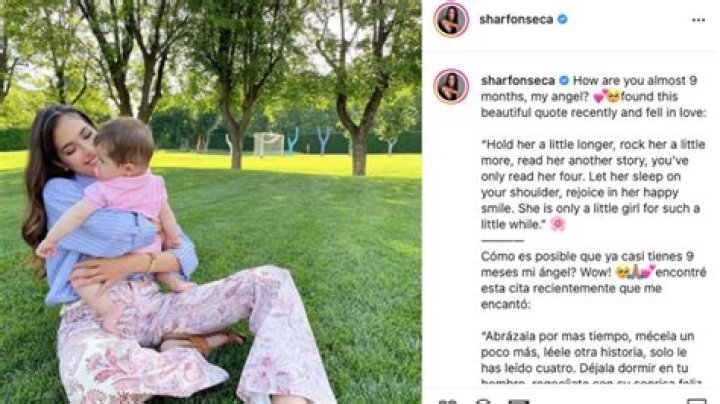Screen dimensions: 720x404
Task: Click the soccer goal in the photo background
Action: pos(268,144)
